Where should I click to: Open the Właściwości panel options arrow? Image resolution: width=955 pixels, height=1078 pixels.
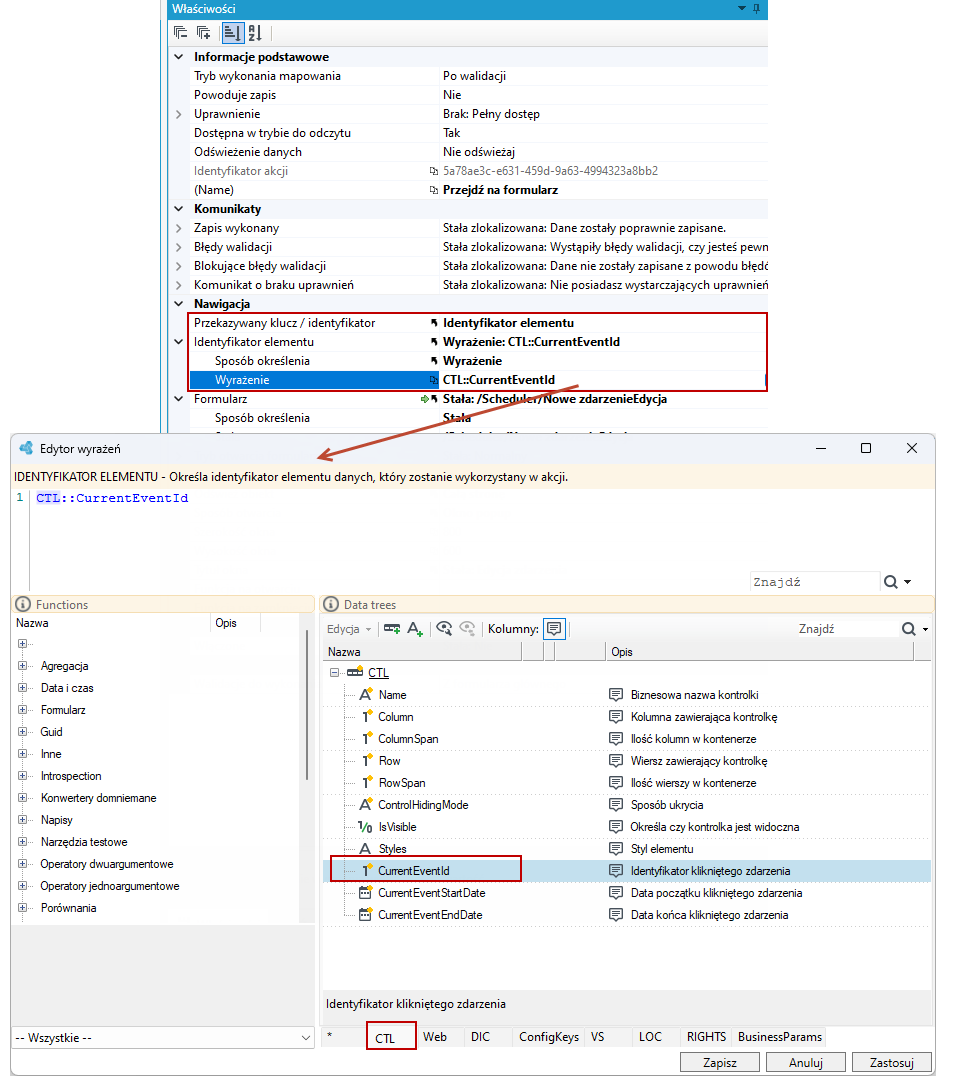coord(742,8)
